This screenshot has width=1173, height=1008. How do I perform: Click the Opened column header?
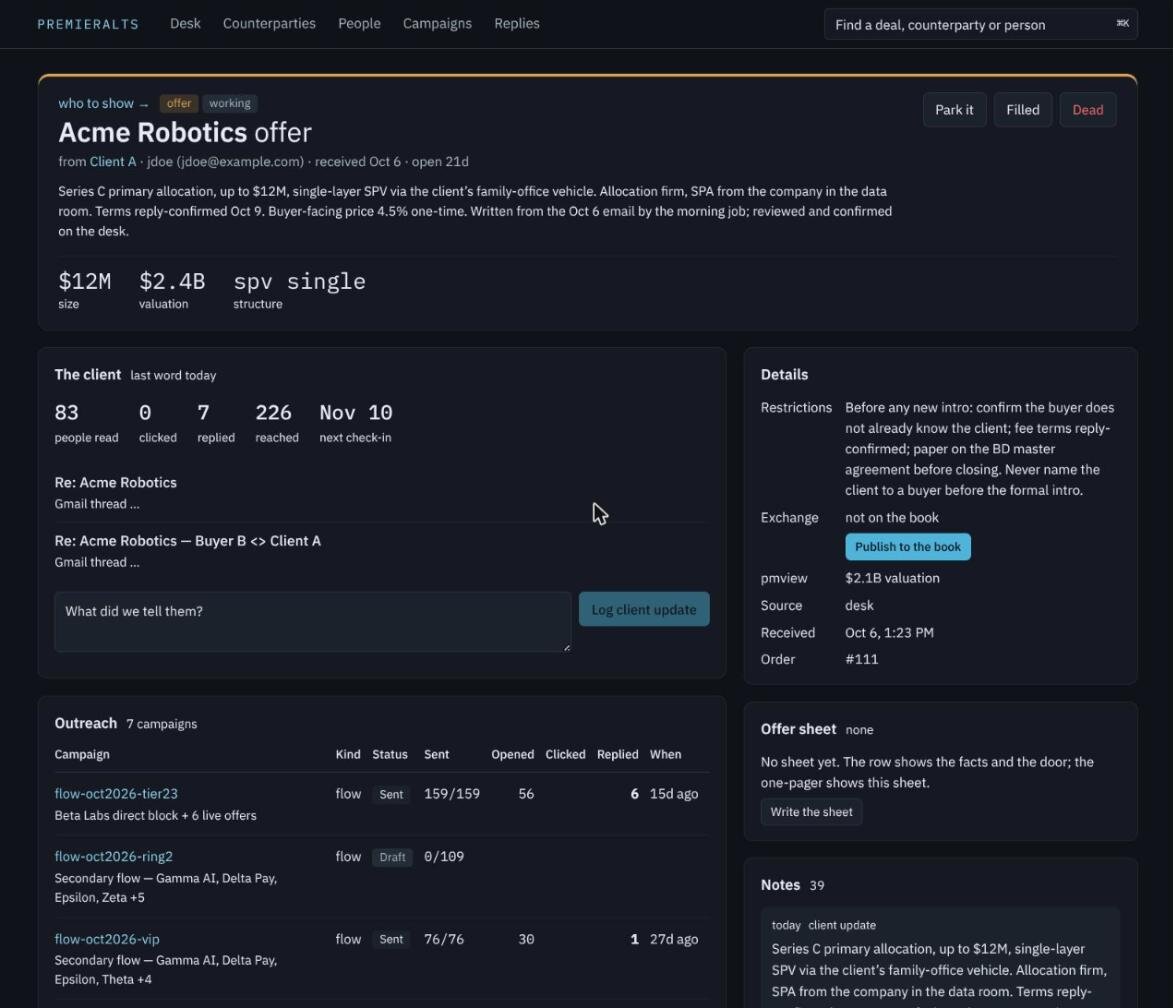pyautogui.click(x=512, y=754)
